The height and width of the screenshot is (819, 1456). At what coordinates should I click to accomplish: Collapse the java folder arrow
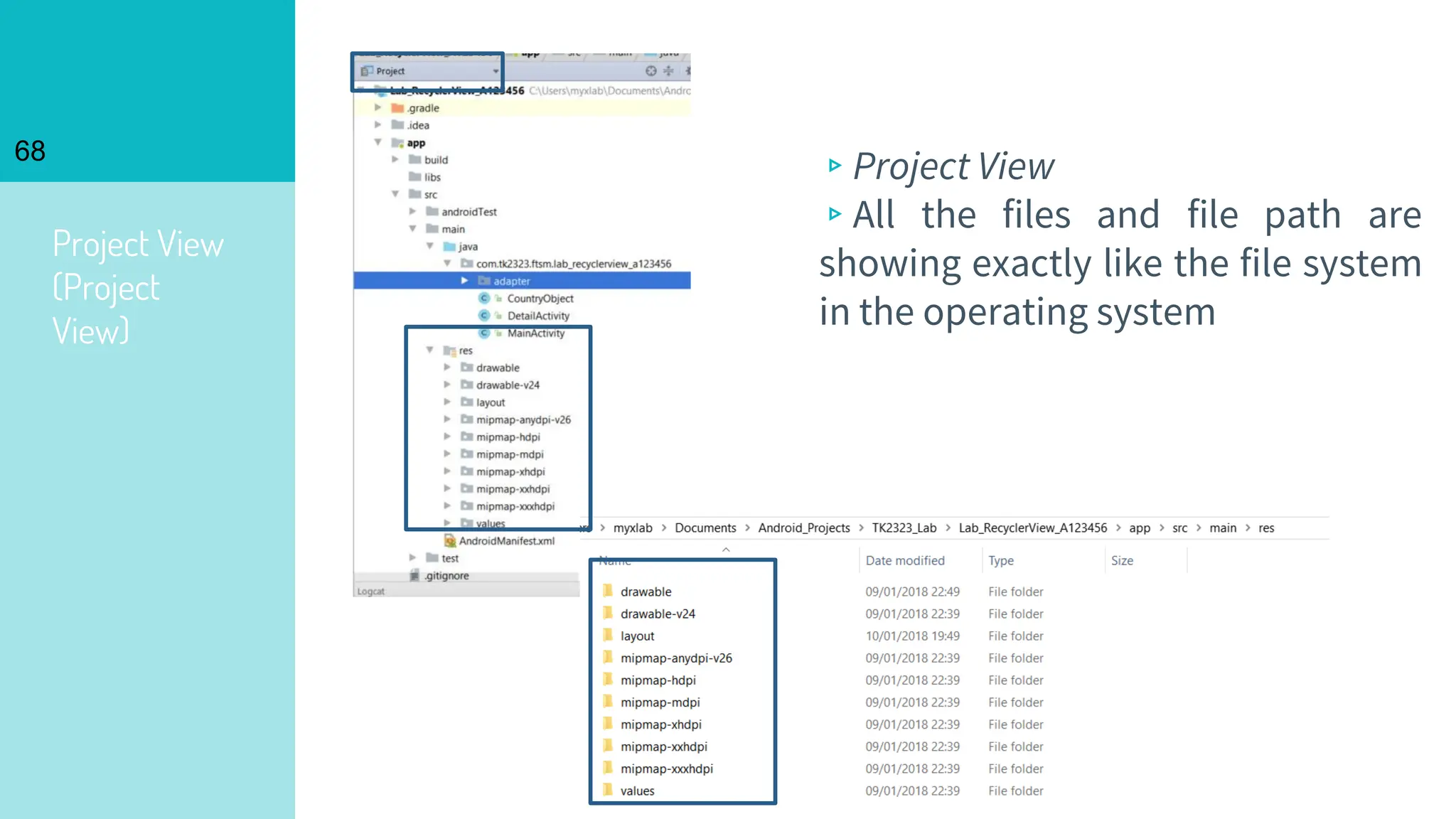coord(430,247)
